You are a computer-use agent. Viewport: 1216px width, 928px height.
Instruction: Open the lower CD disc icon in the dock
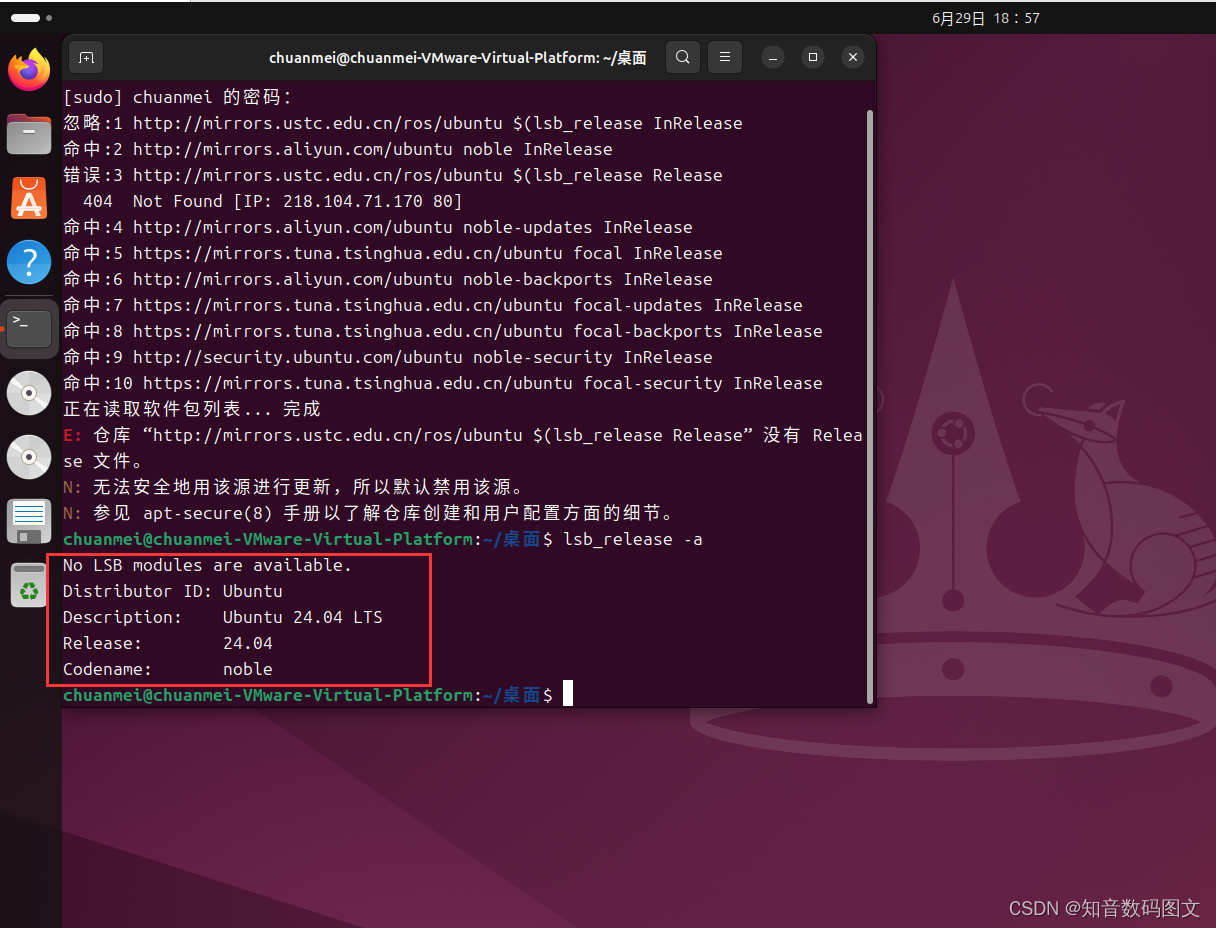[x=28, y=456]
